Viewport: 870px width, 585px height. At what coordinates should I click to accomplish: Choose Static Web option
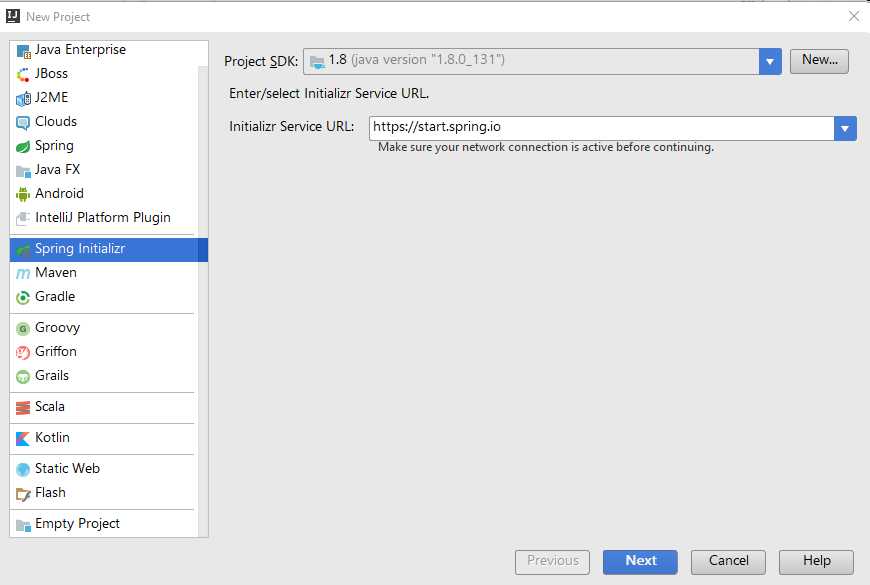(x=103, y=468)
